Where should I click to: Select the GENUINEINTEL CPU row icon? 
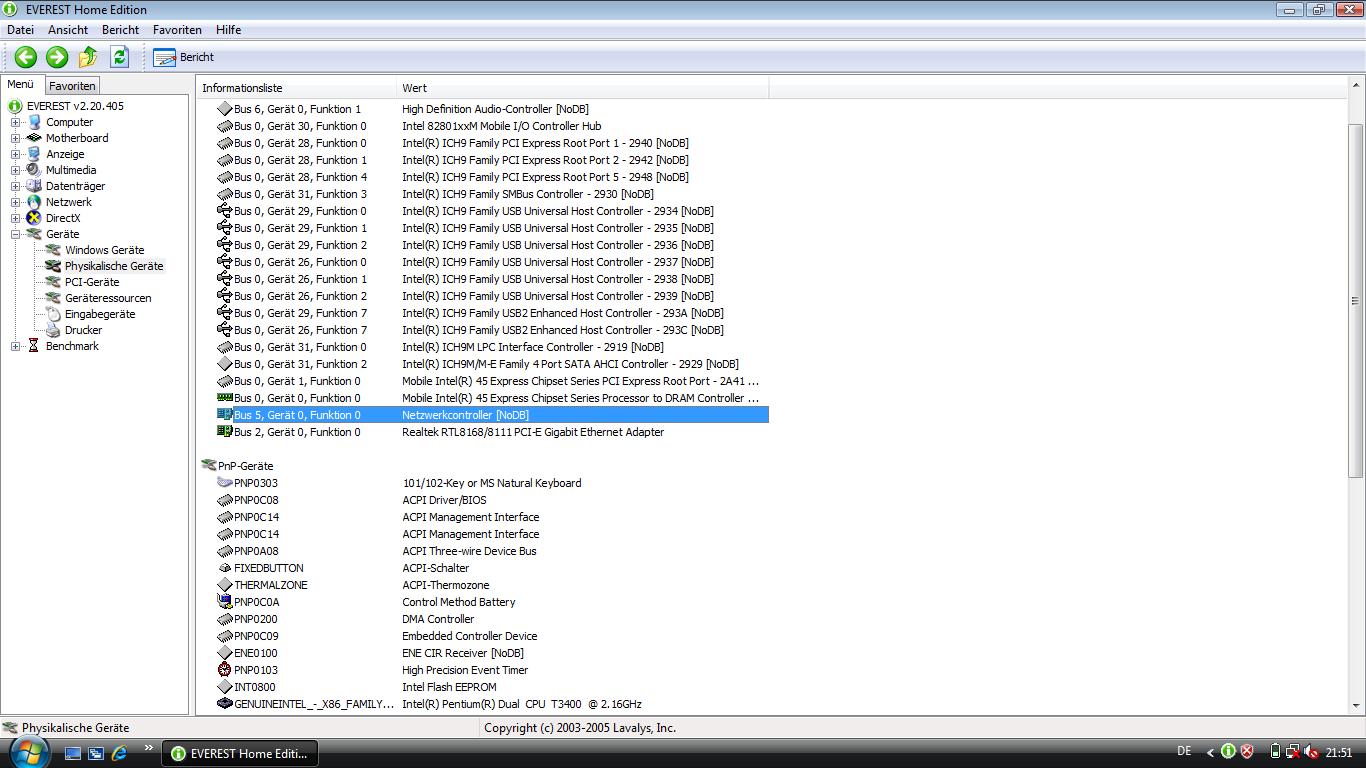point(225,704)
